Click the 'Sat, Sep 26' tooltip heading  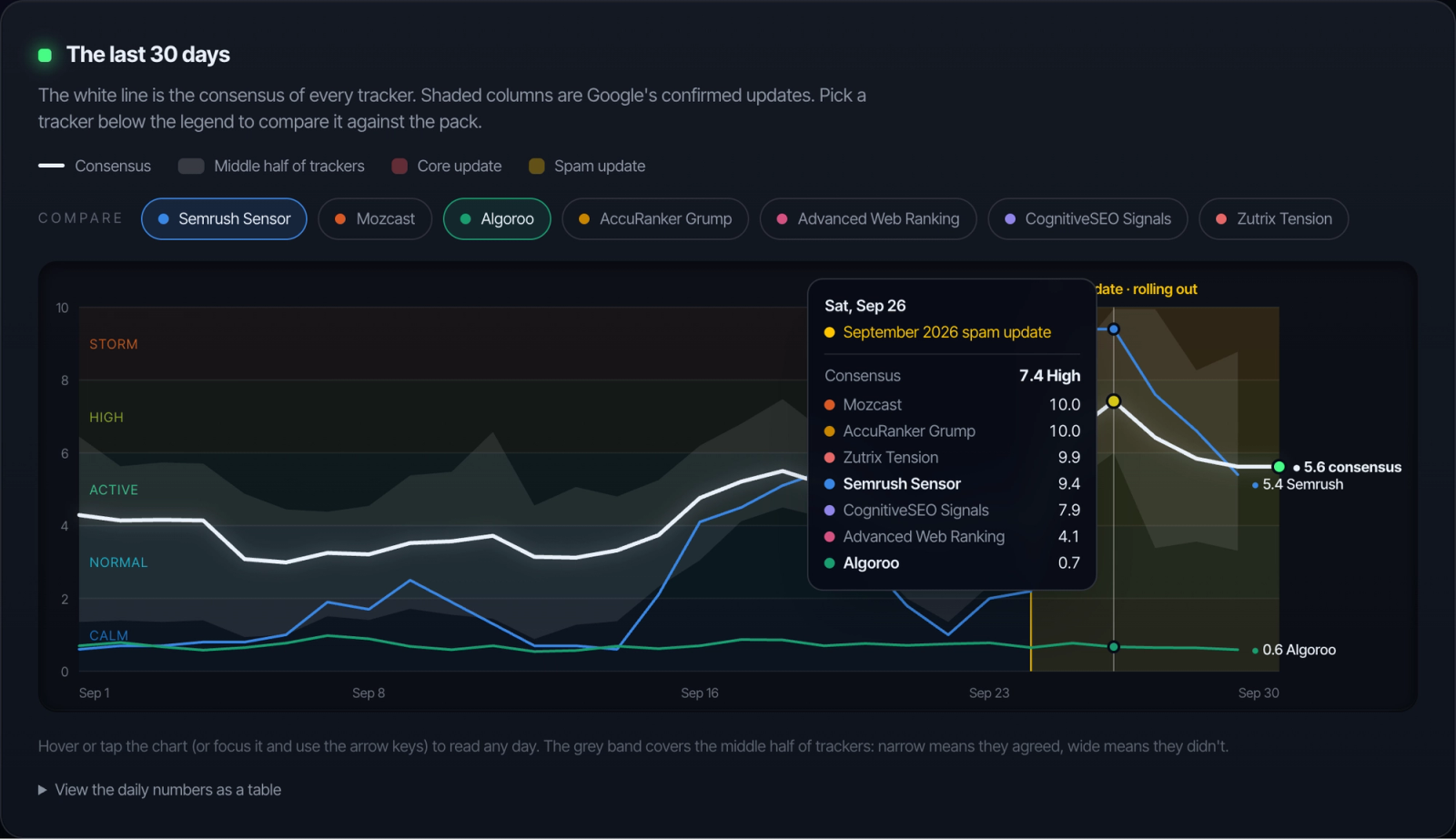865,306
